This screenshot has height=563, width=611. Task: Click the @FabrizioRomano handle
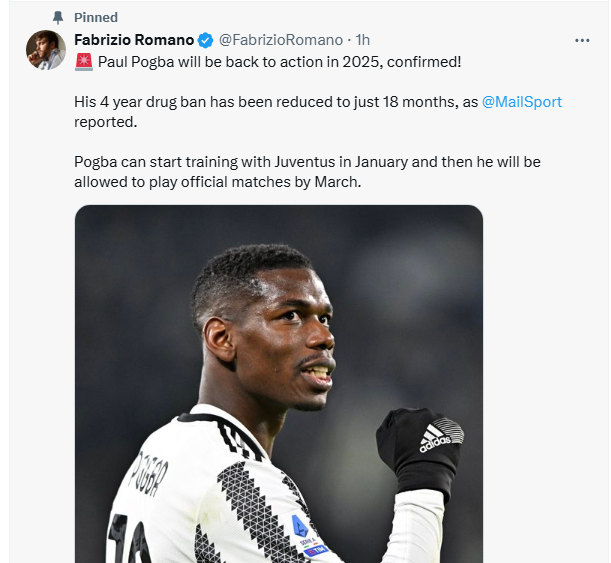(281, 40)
